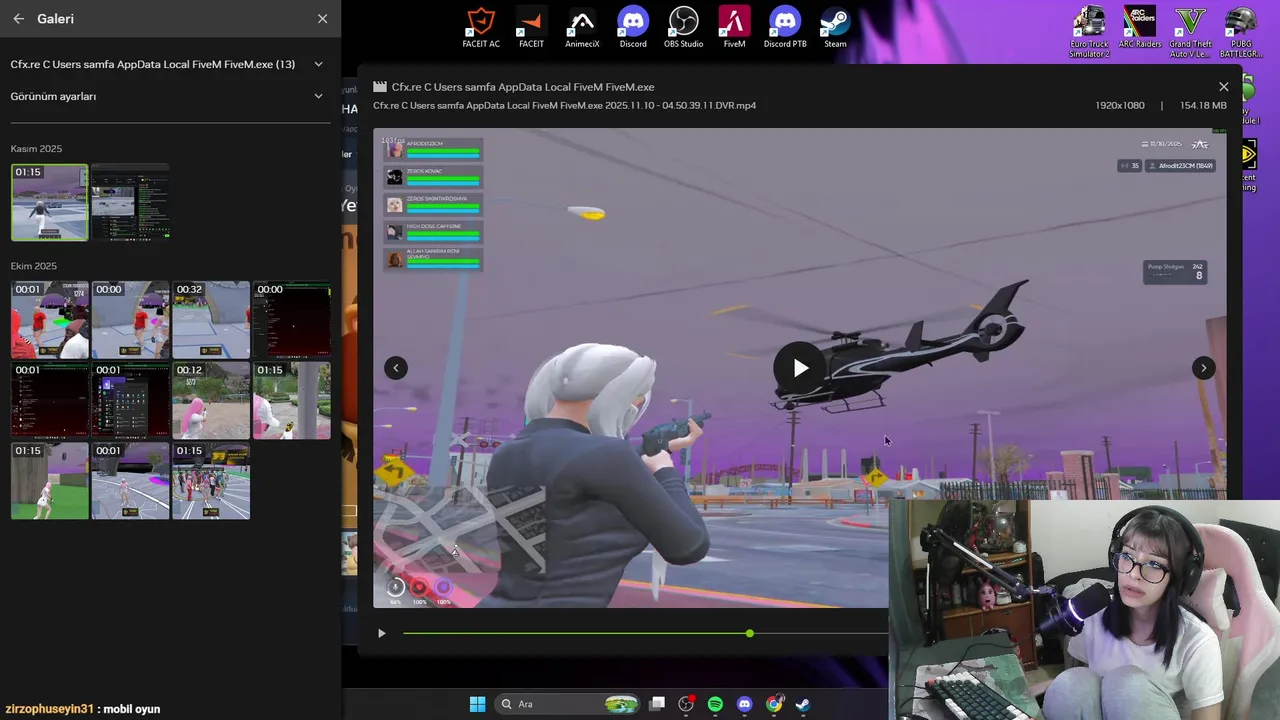
Task: Show previous clip with the left arrow
Action: click(396, 368)
